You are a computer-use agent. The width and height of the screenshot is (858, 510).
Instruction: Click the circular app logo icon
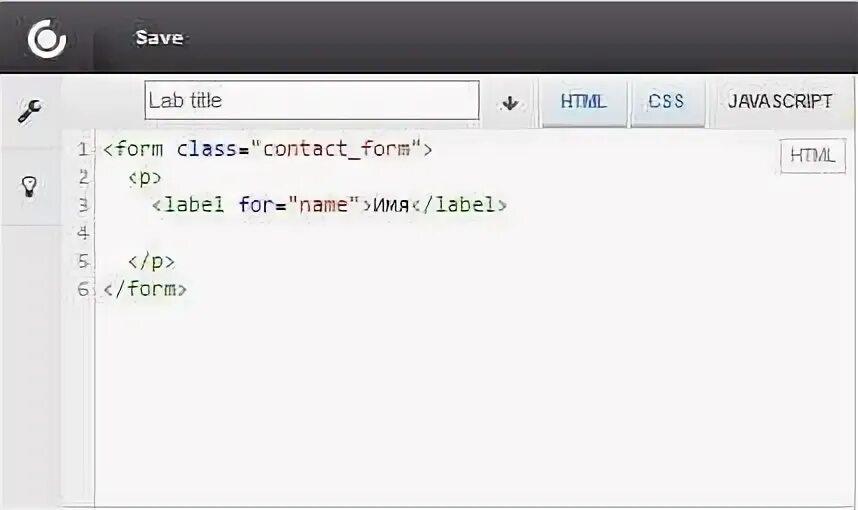[46, 38]
